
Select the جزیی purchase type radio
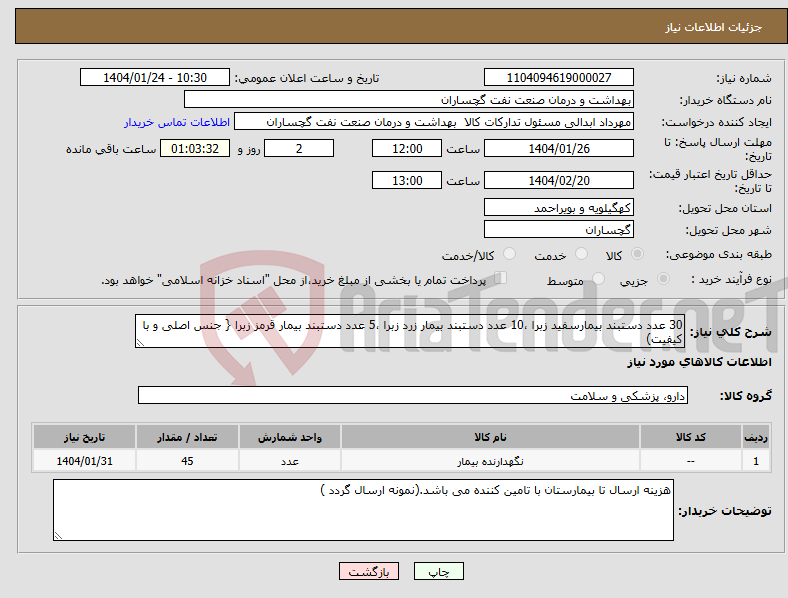(663, 279)
